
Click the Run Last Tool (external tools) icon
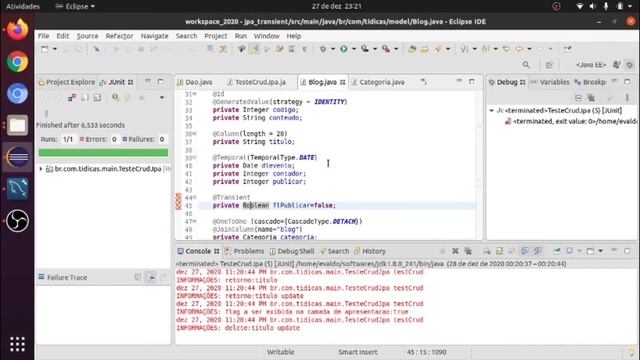386,49
